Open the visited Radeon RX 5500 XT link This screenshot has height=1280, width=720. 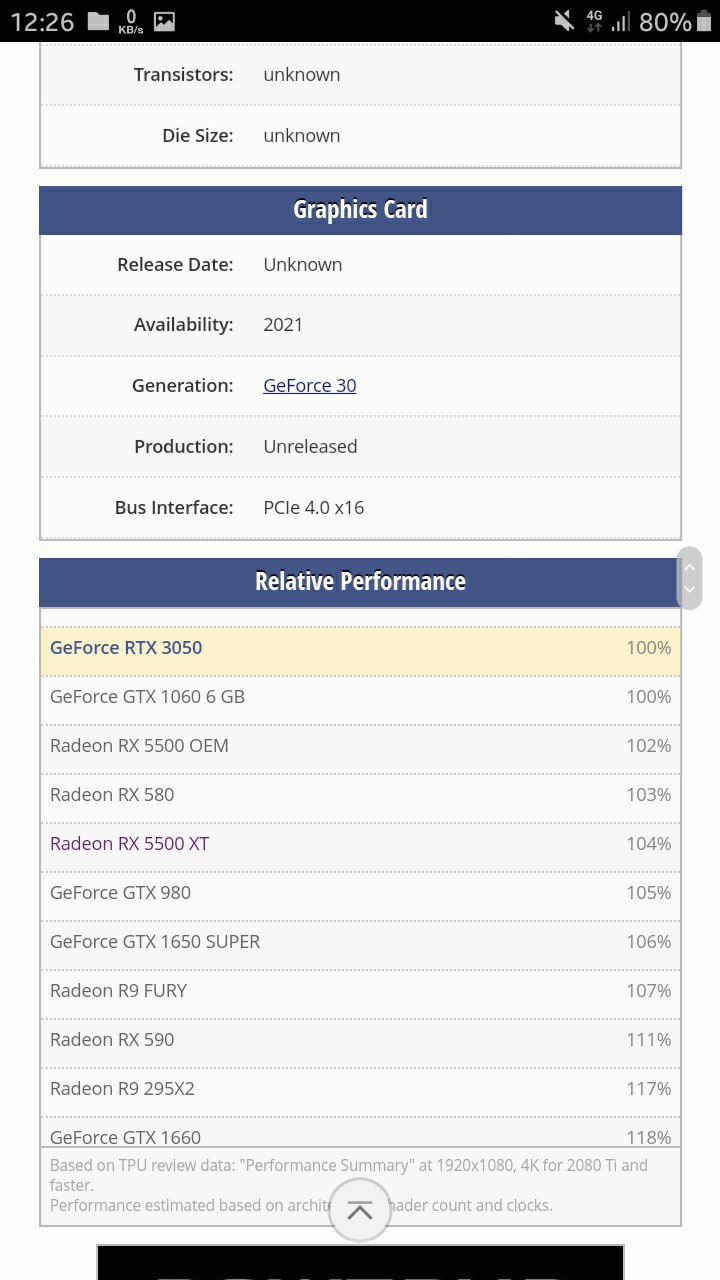tap(129, 843)
